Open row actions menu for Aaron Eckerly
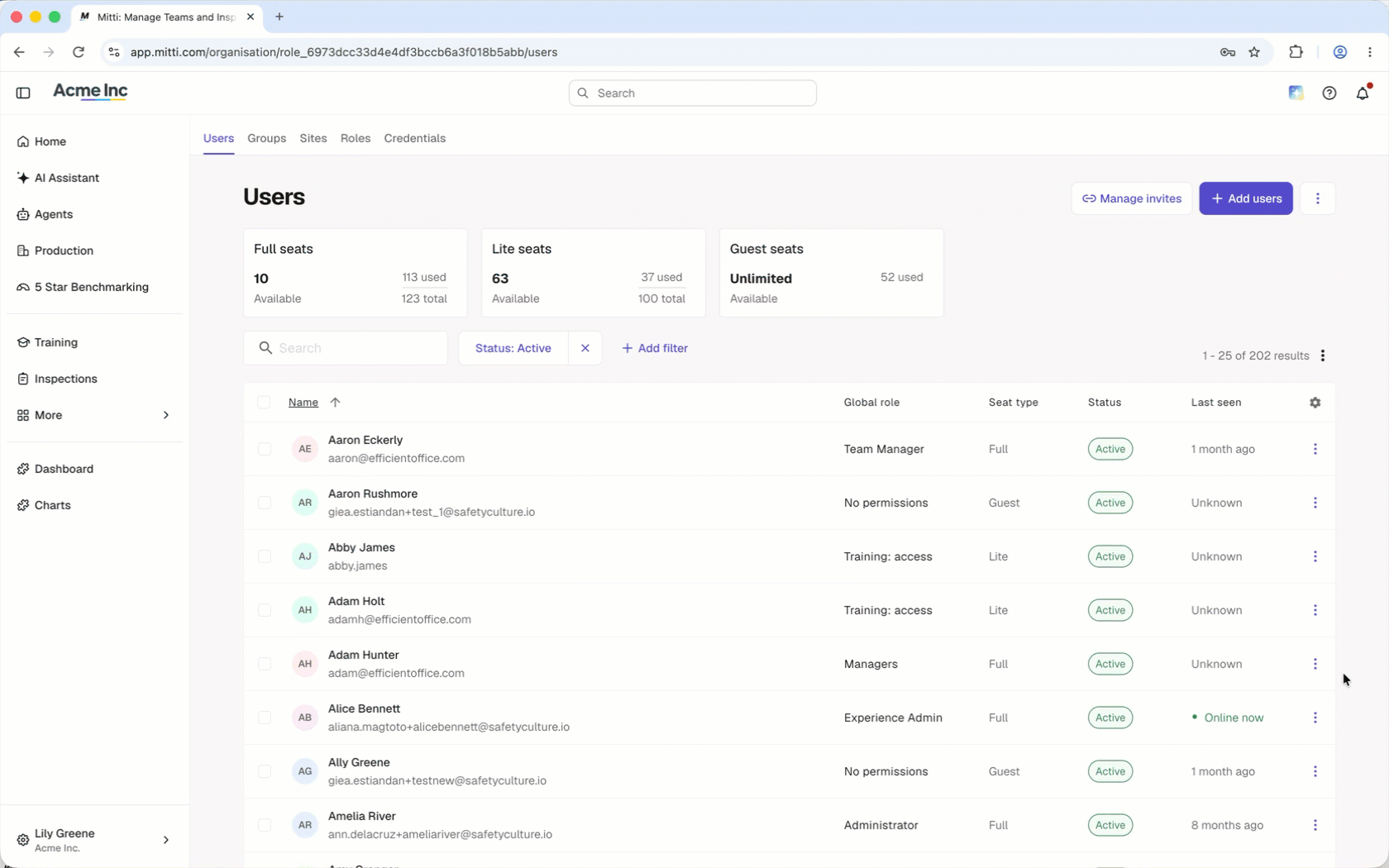The image size is (1389, 868). 1315,449
